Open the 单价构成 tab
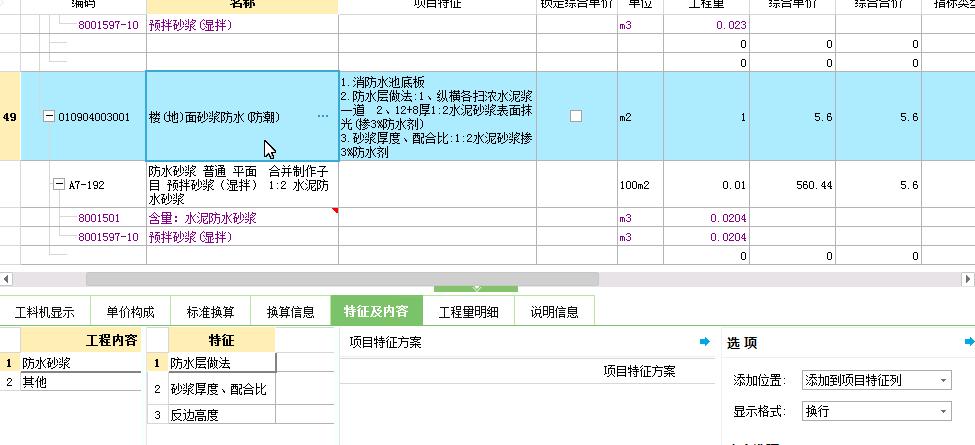The image size is (975, 445). click(x=130, y=311)
